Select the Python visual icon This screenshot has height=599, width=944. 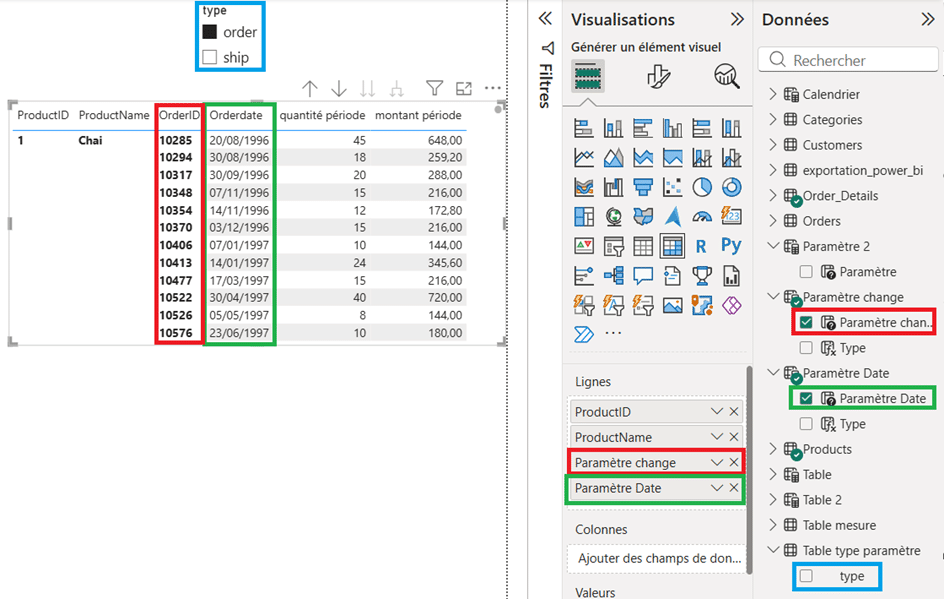(731, 246)
